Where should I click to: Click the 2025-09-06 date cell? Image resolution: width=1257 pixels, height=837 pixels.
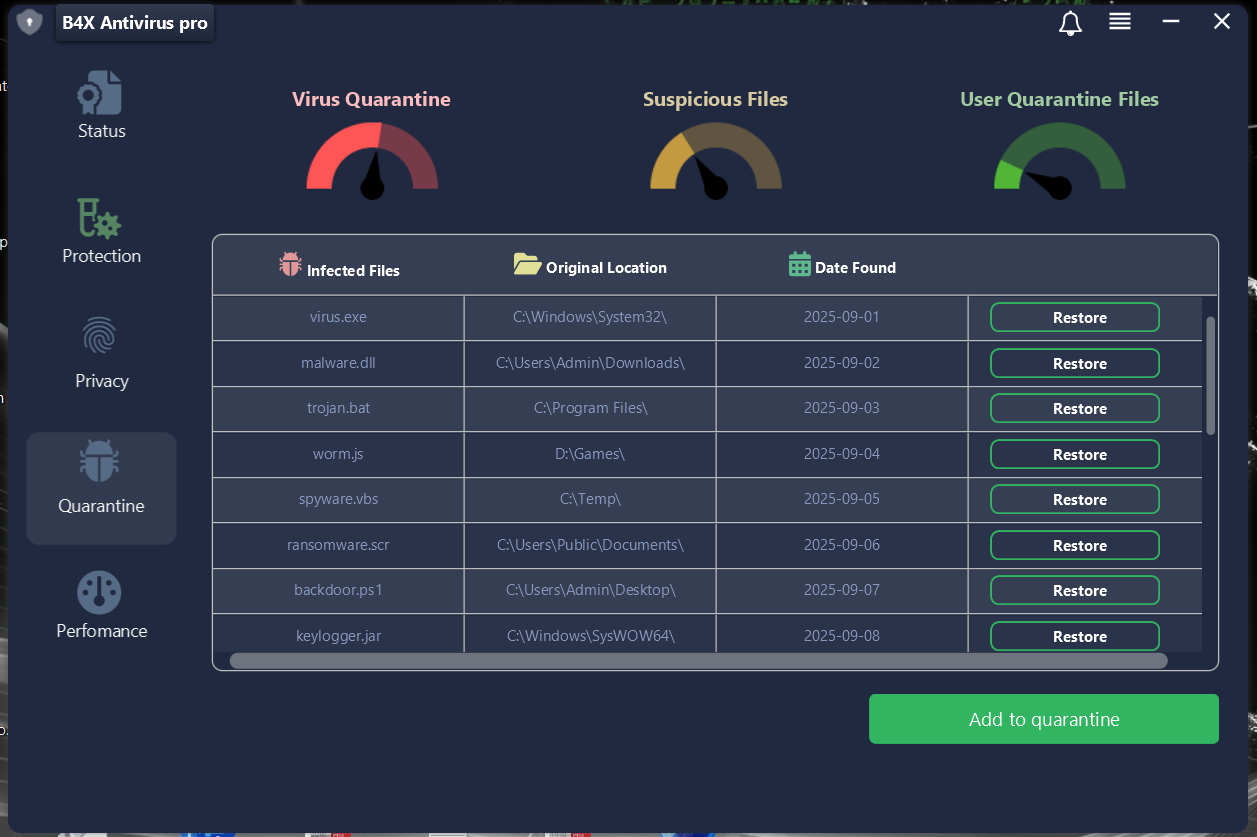[x=842, y=545]
